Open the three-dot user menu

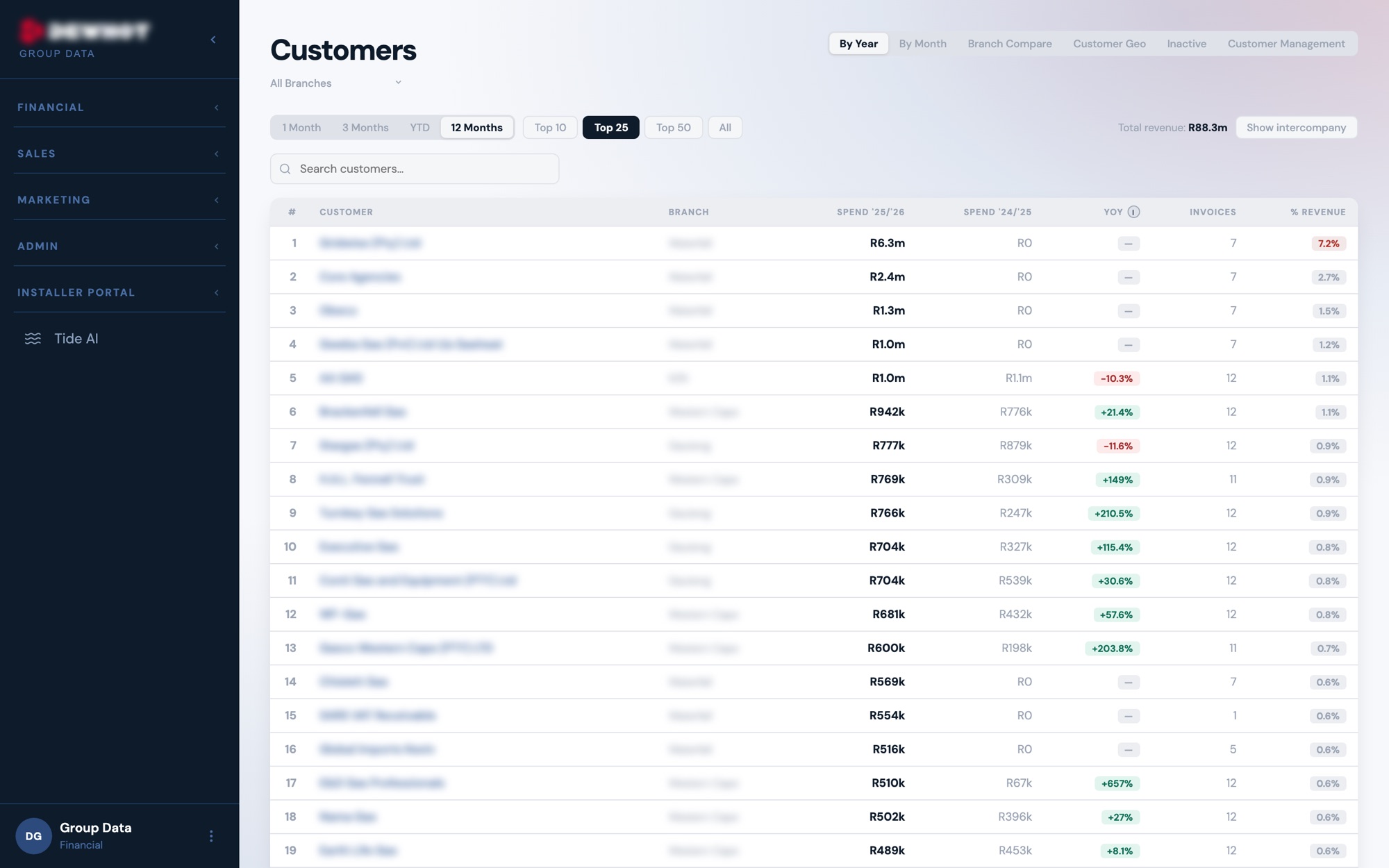211,836
